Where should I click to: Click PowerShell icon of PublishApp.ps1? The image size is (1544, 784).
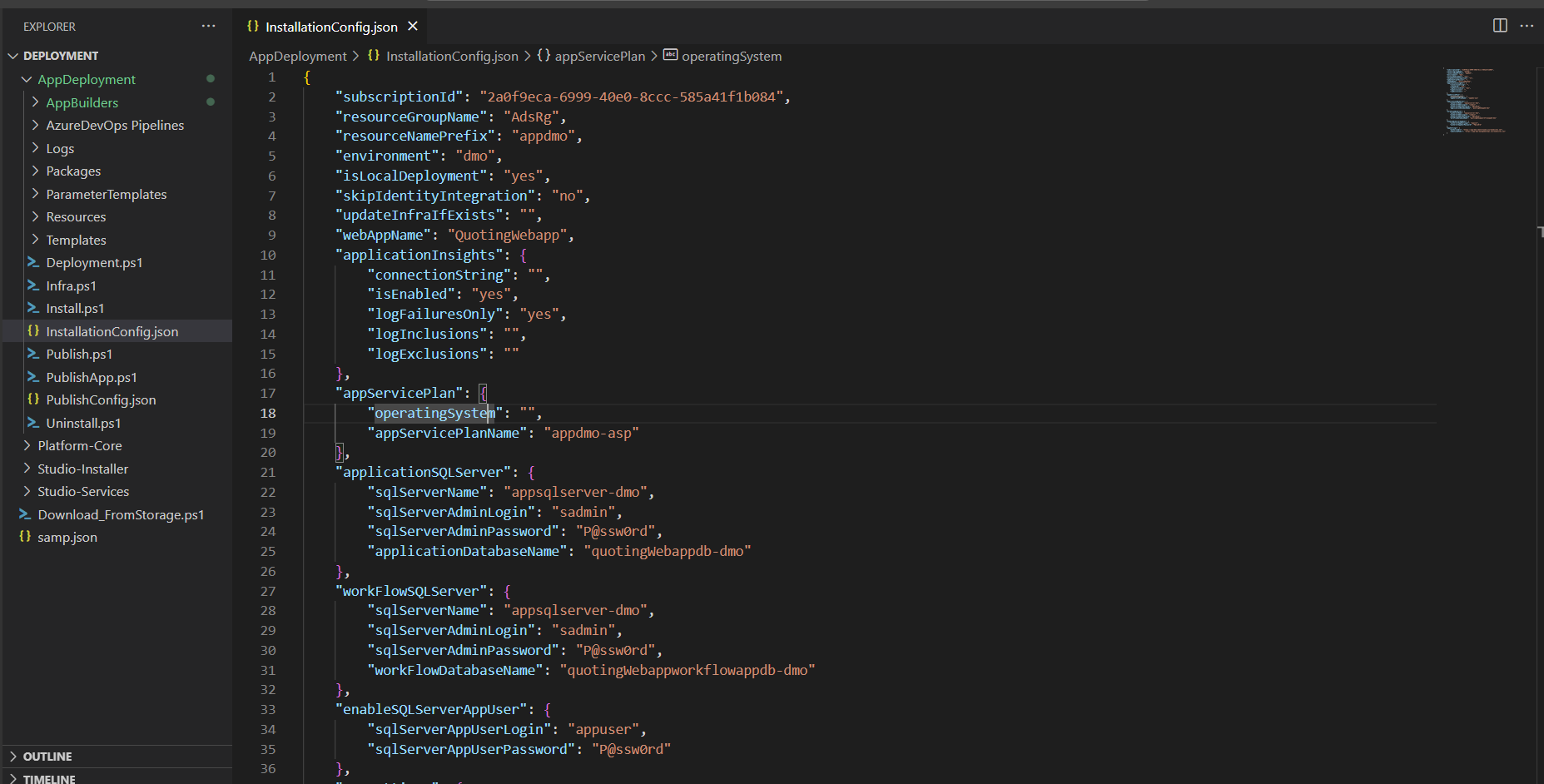33,377
